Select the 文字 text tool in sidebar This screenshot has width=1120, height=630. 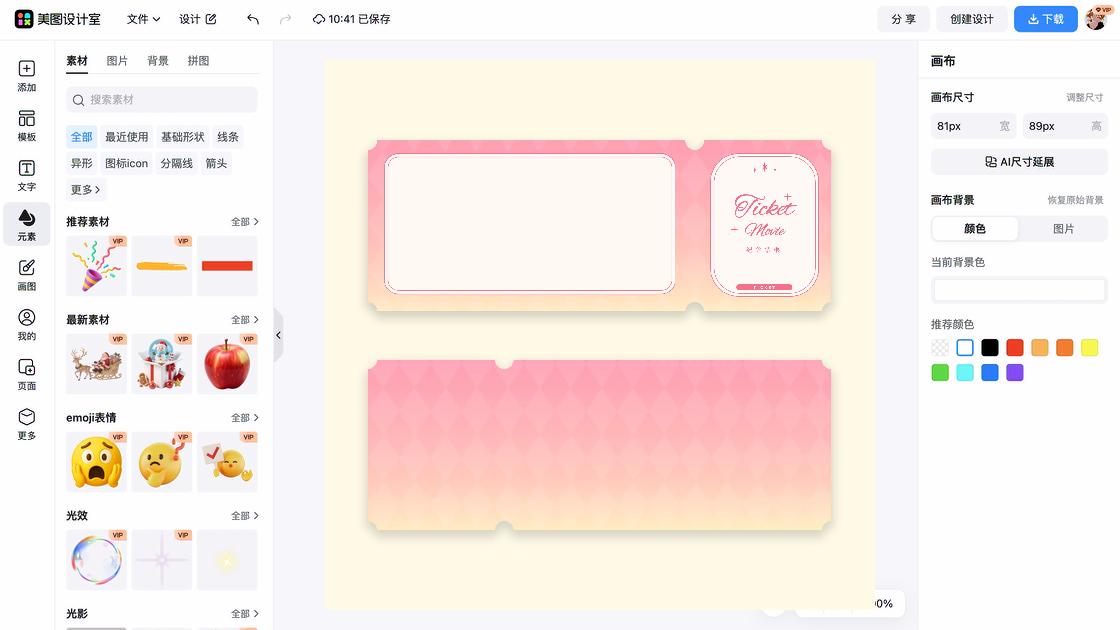point(26,176)
